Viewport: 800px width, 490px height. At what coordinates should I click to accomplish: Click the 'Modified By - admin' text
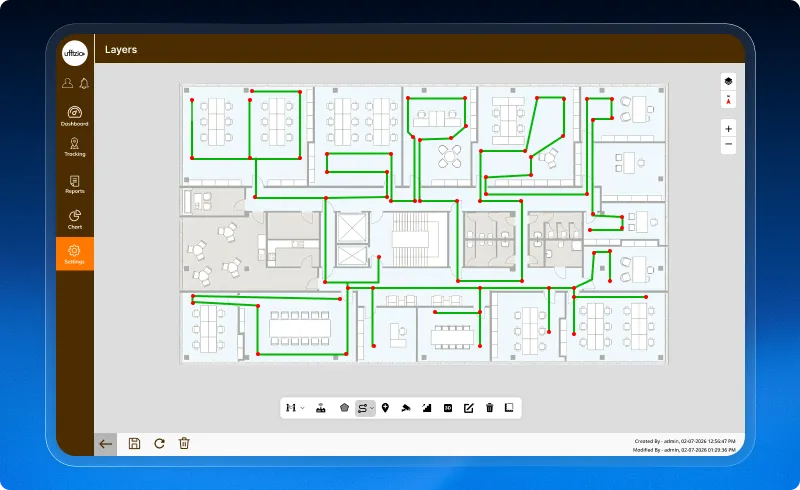tap(684, 450)
